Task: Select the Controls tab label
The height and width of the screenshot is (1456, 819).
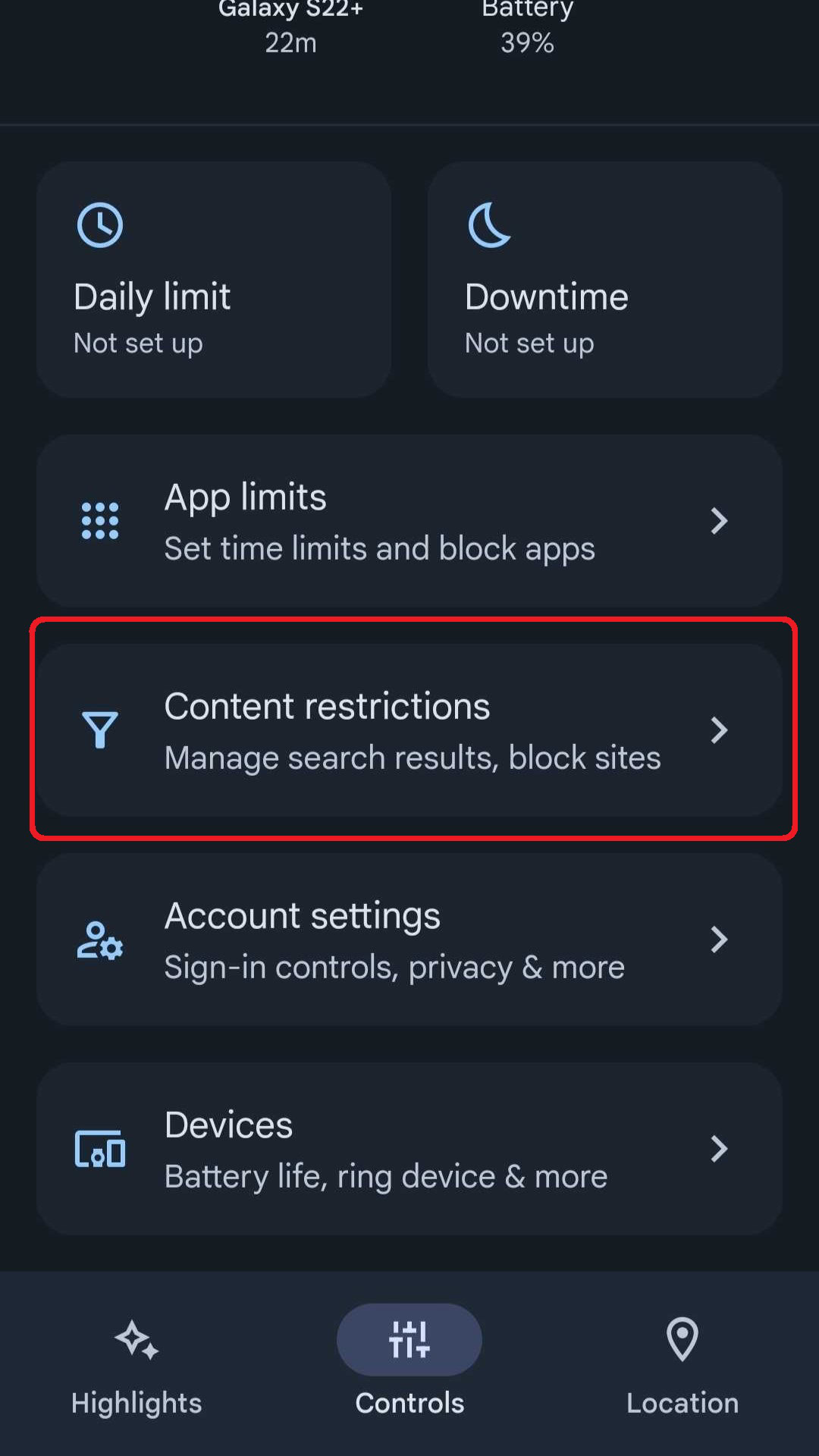Action: (409, 1403)
